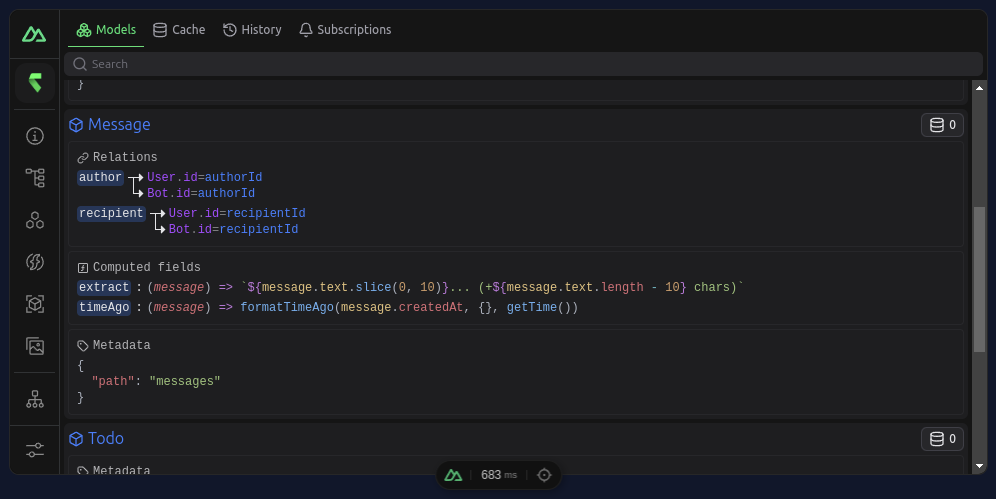Click the 683 ms timing in bottom bar
This screenshot has width=996, height=499.
499,475
